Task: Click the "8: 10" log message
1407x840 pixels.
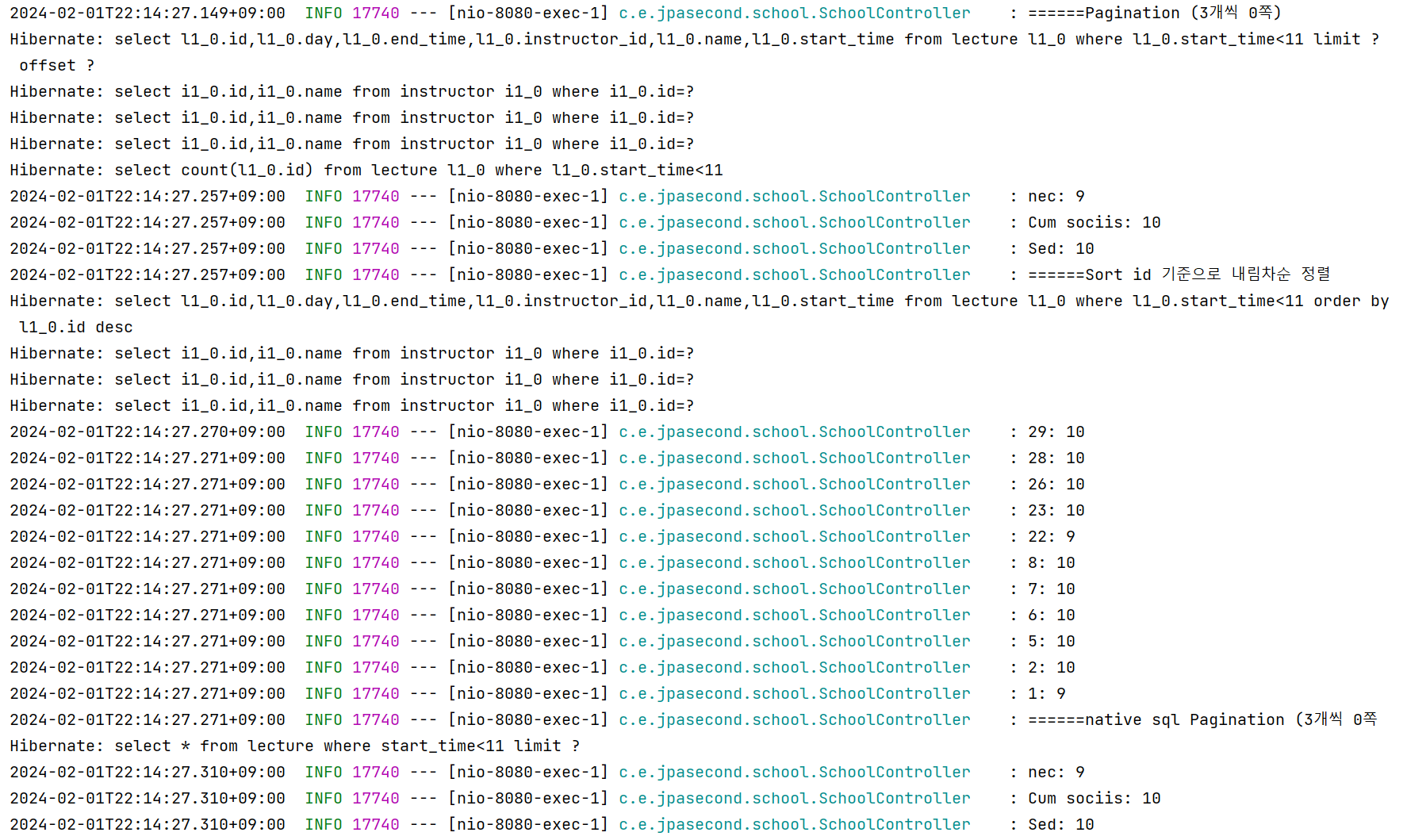Action: [1052, 562]
